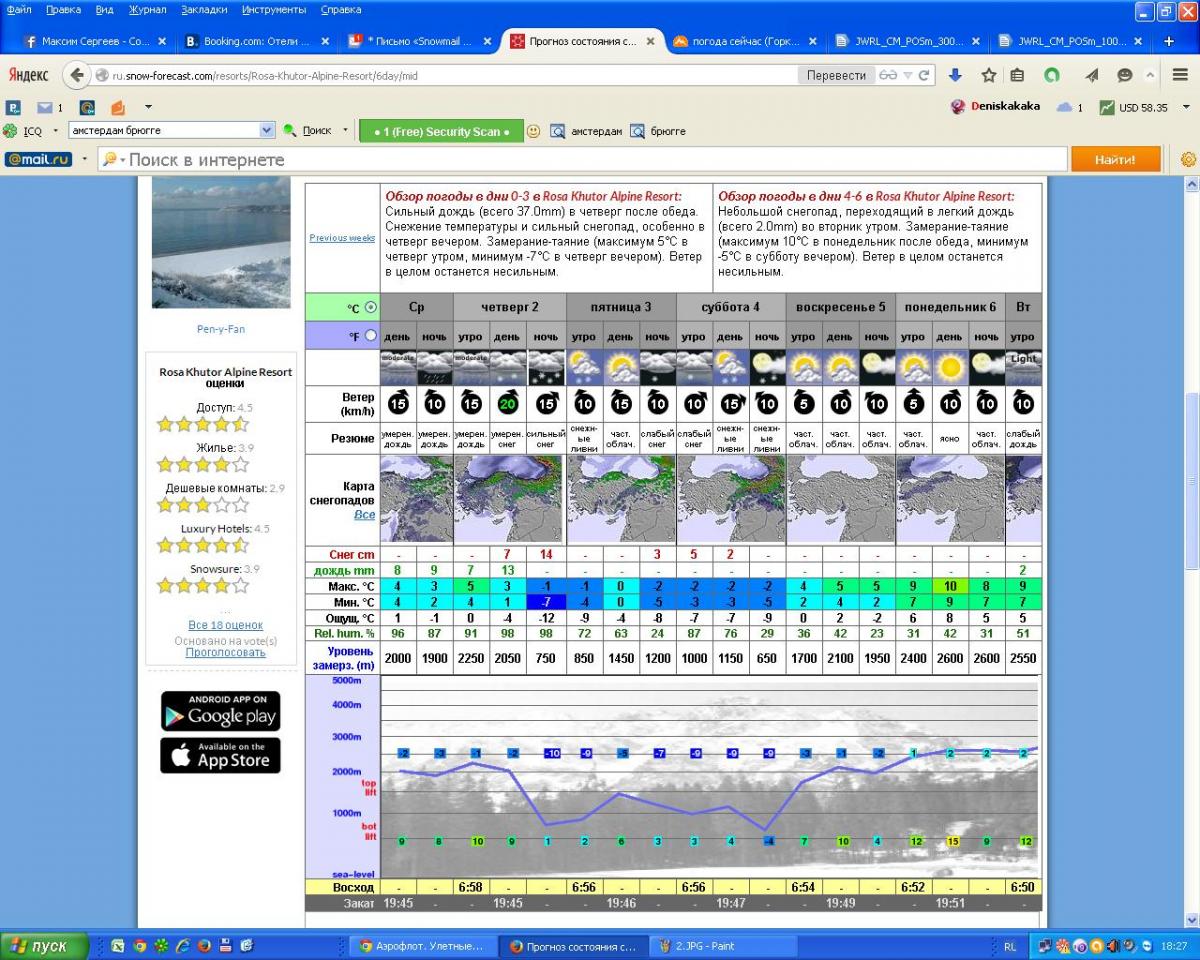Expand the Поиск button dropdown arrow
Image resolution: width=1200 pixels, height=960 pixels.
tap(345, 131)
